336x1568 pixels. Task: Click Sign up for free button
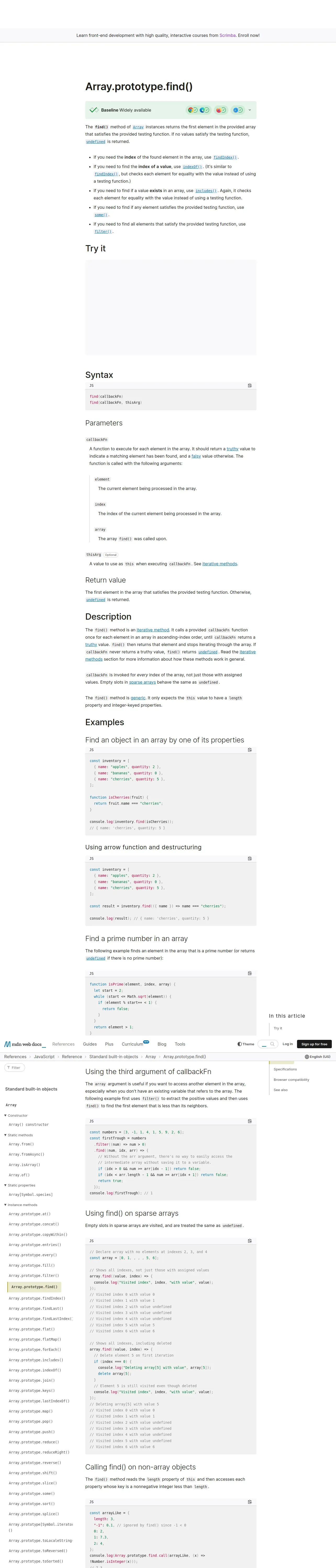tap(315, 1044)
